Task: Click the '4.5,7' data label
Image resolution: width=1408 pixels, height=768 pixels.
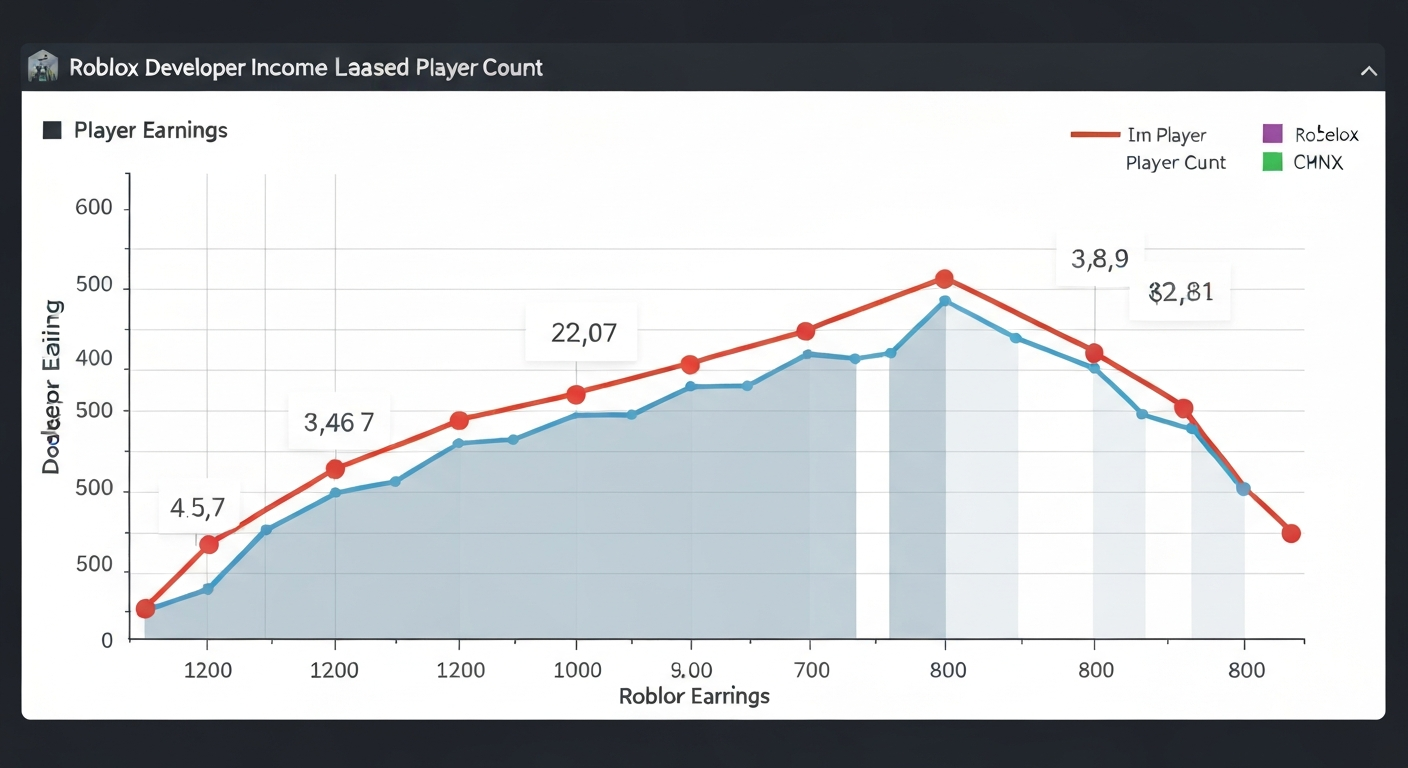Action: coord(200,508)
